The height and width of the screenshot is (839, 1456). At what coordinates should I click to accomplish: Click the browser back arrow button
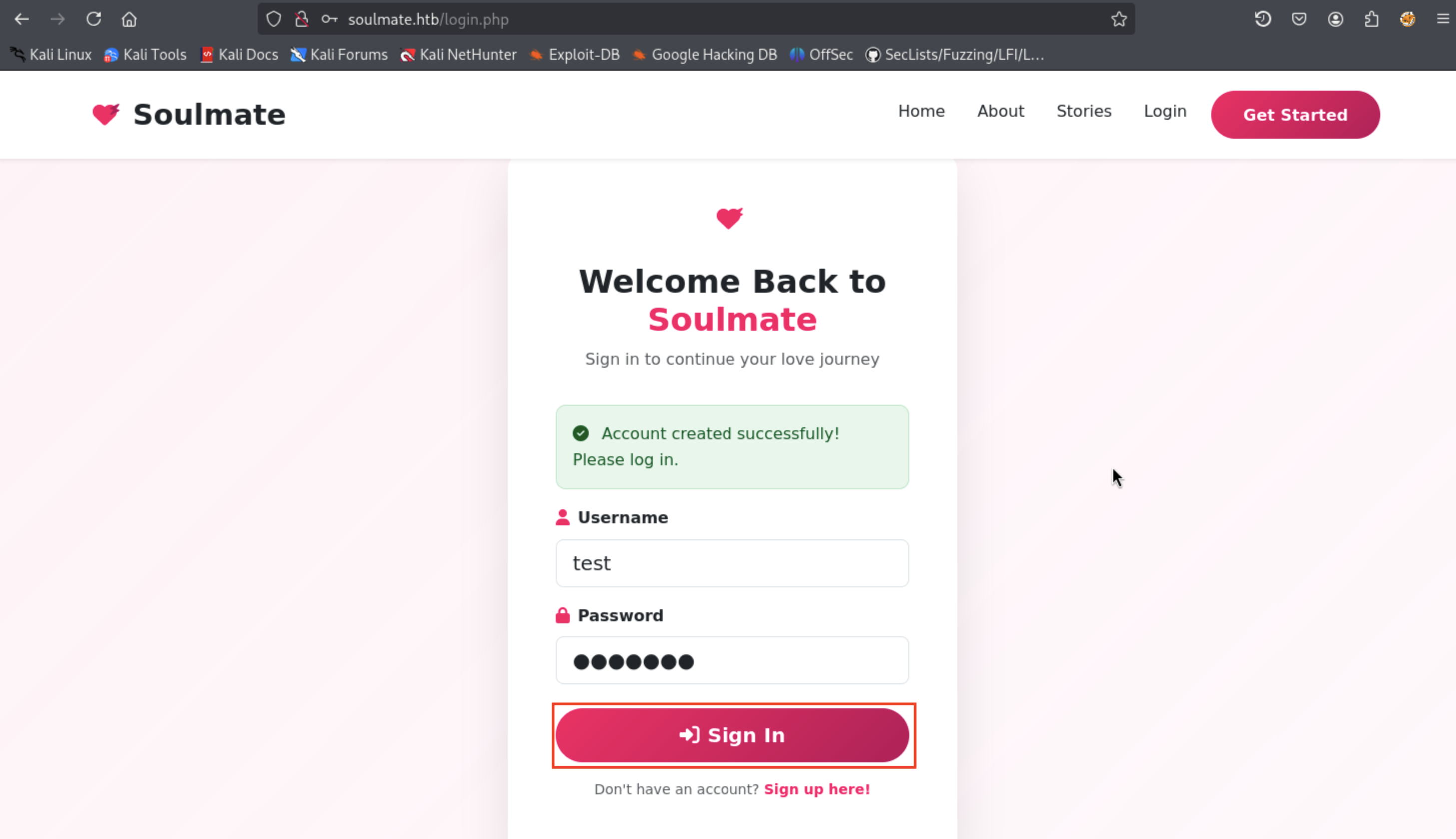(x=22, y=19)
